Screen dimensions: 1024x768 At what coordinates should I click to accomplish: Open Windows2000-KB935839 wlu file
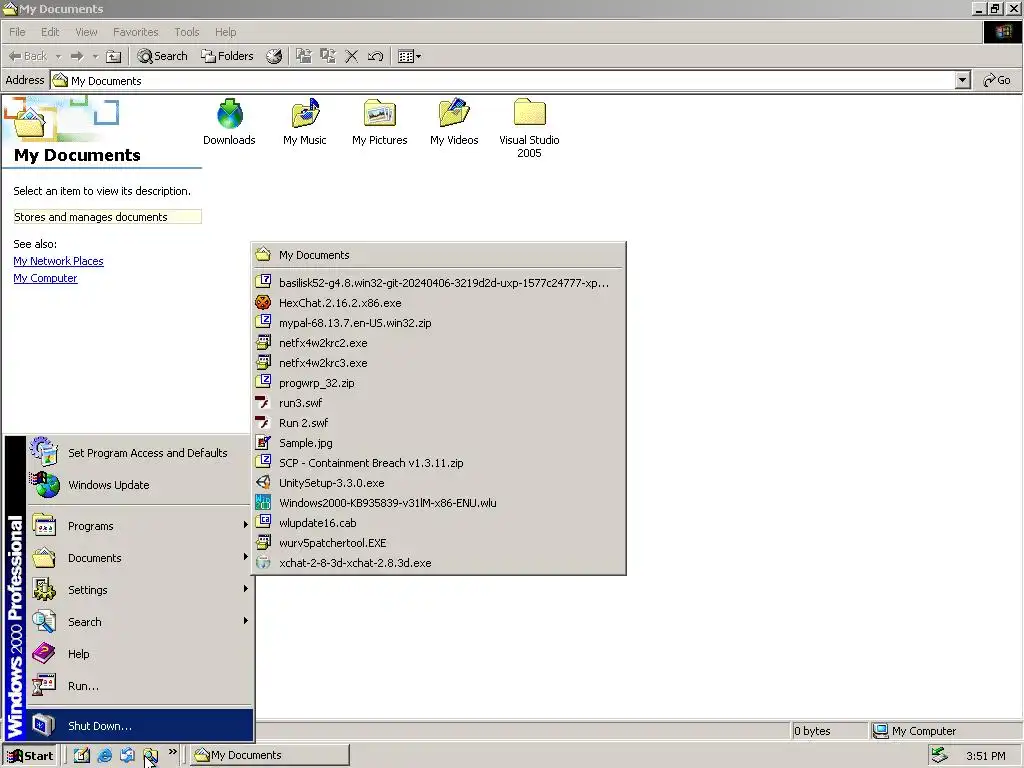(x=438, y=503)
